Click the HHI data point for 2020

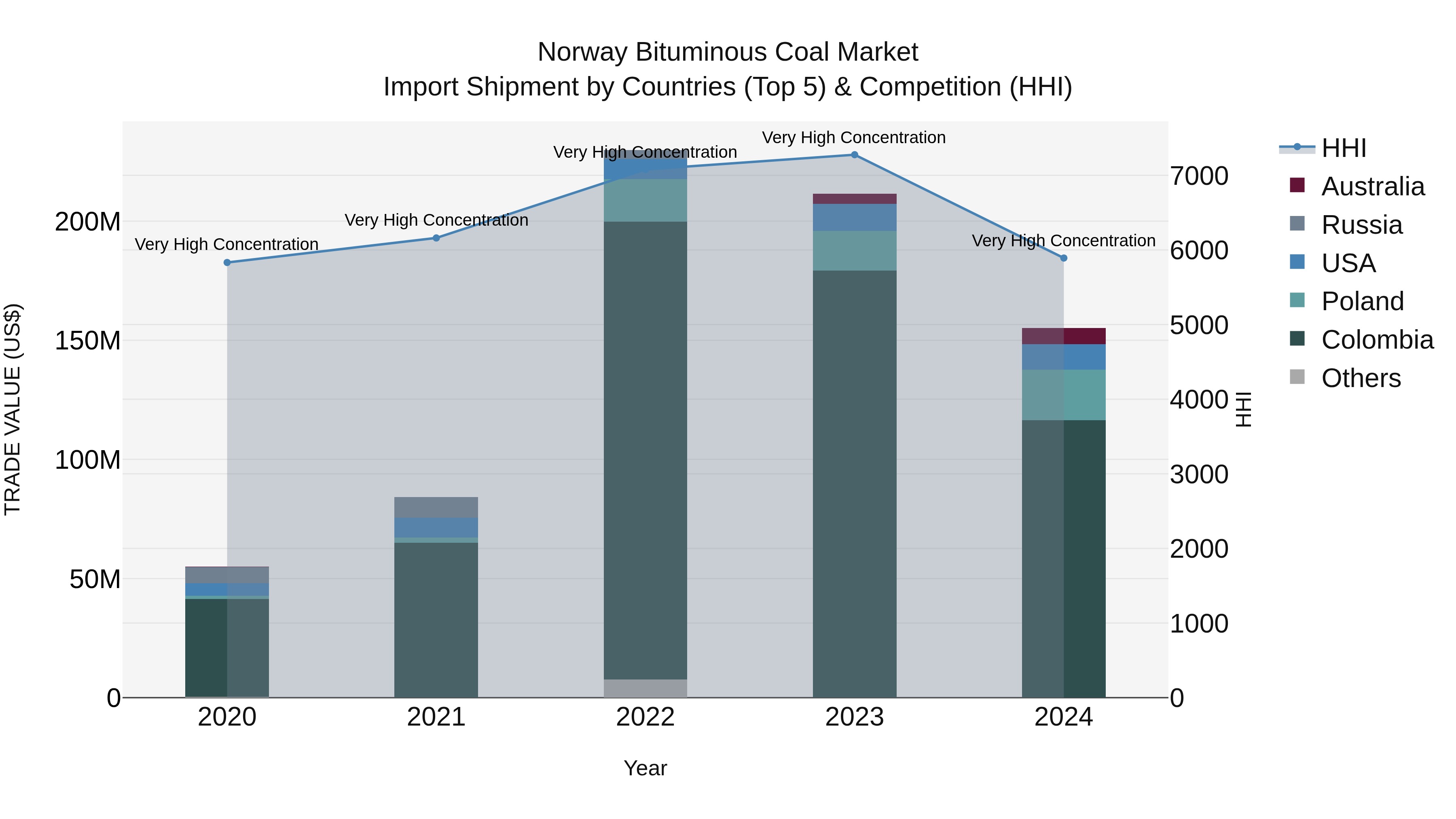click(x=227, y=262)
